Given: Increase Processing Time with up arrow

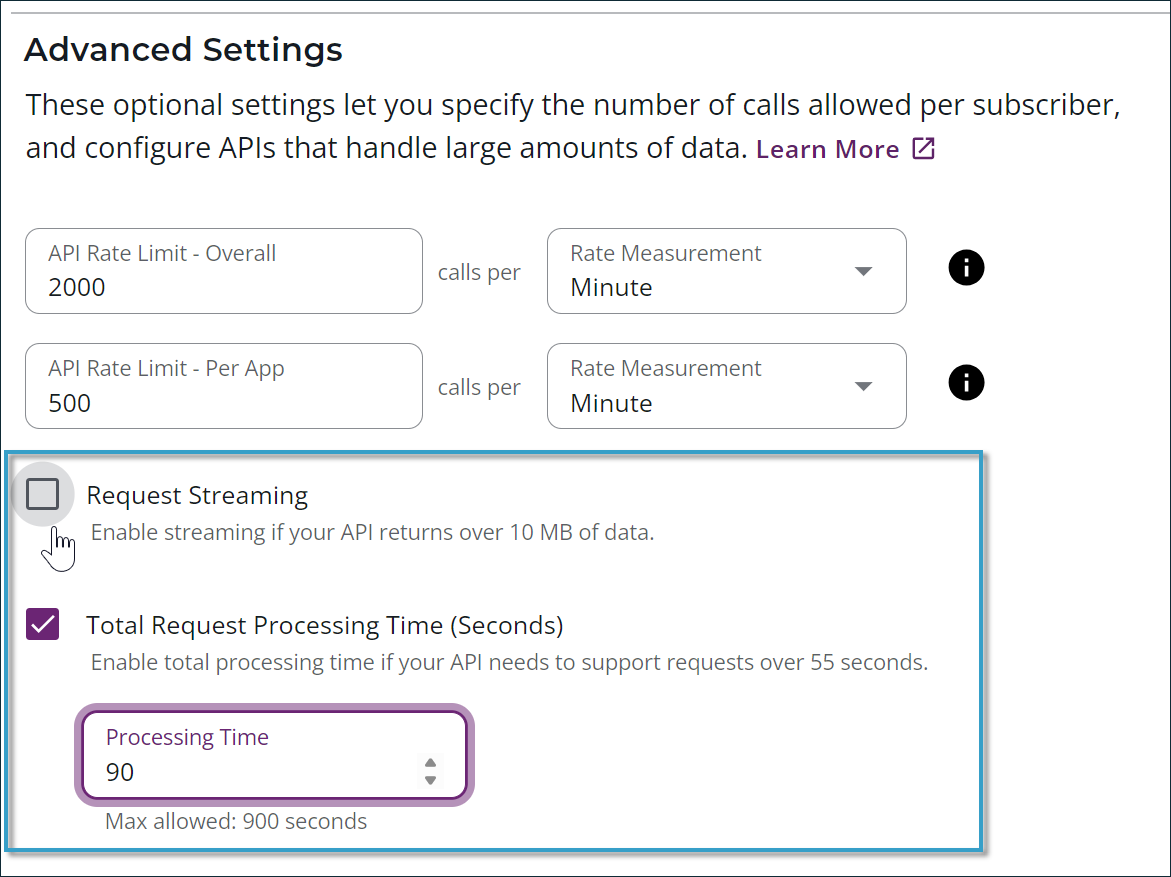Looking at the screenshot, I should coord(431,764).
